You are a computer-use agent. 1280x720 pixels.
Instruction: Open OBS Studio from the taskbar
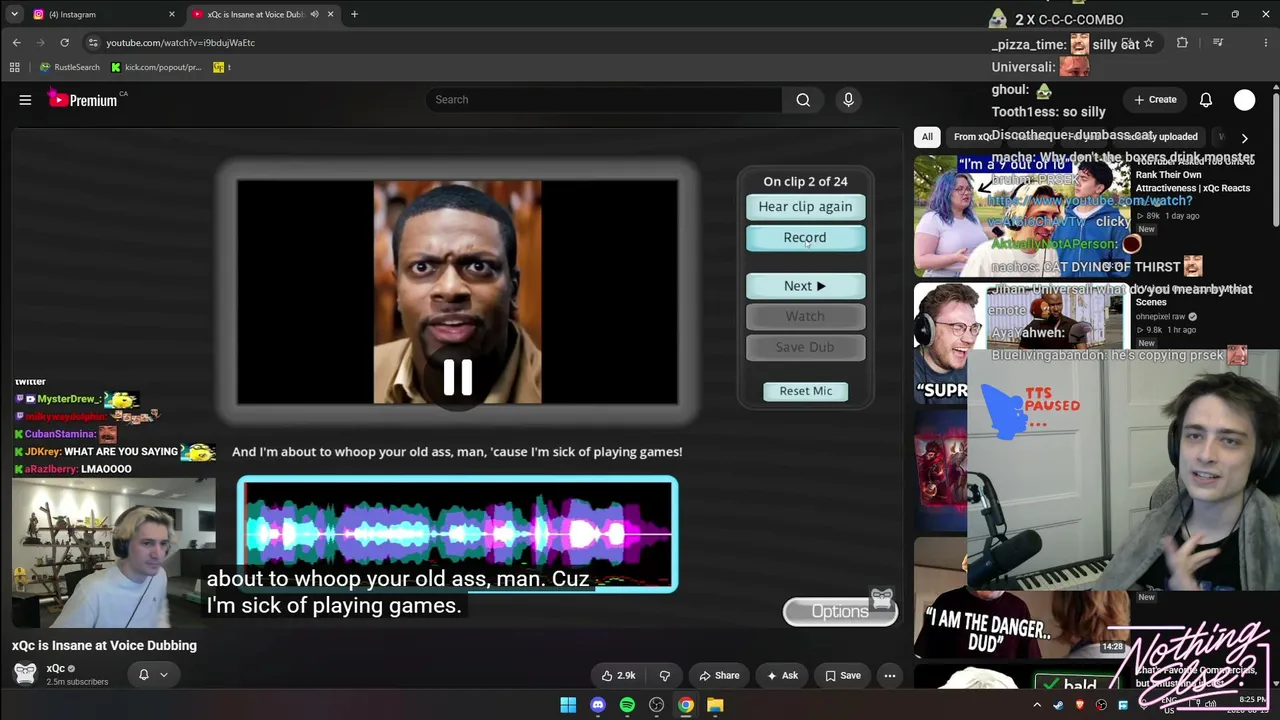656,705
